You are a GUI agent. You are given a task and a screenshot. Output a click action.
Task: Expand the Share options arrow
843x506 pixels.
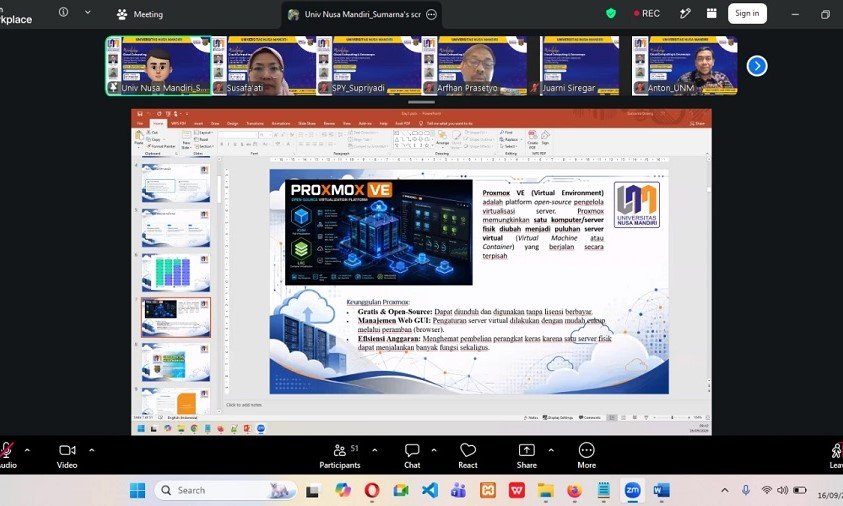[x=551, y=450]
